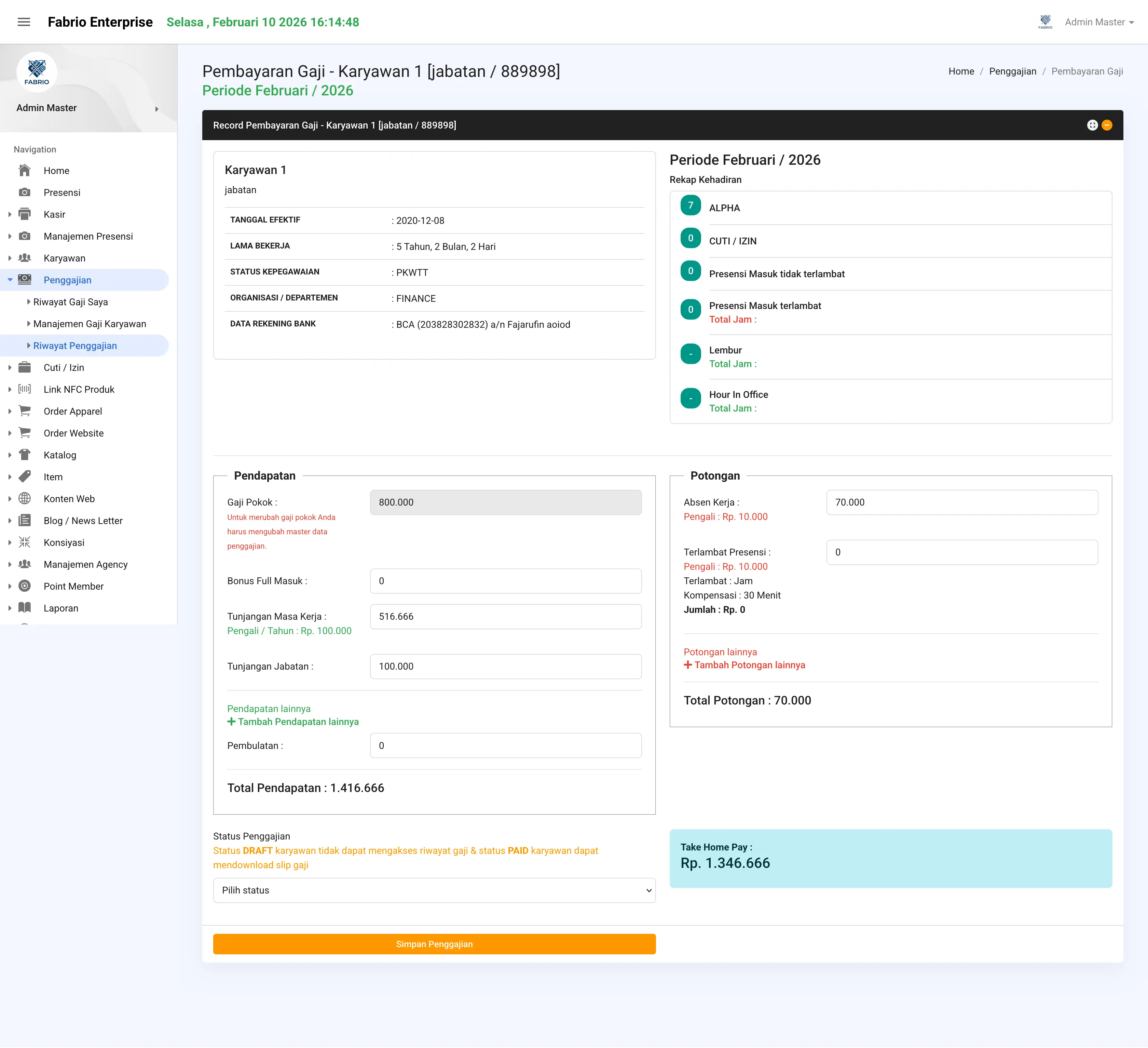Click the Absen Kerja input field
Image resolution: width=1148 pixels, height=1048 pixels.
[962, 502]
